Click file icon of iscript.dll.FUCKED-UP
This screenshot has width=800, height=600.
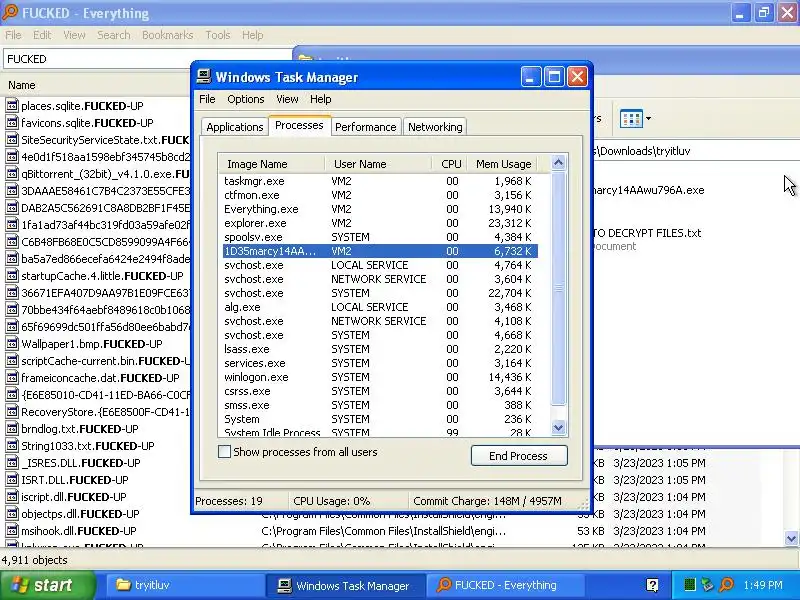[x=12, y=496]
